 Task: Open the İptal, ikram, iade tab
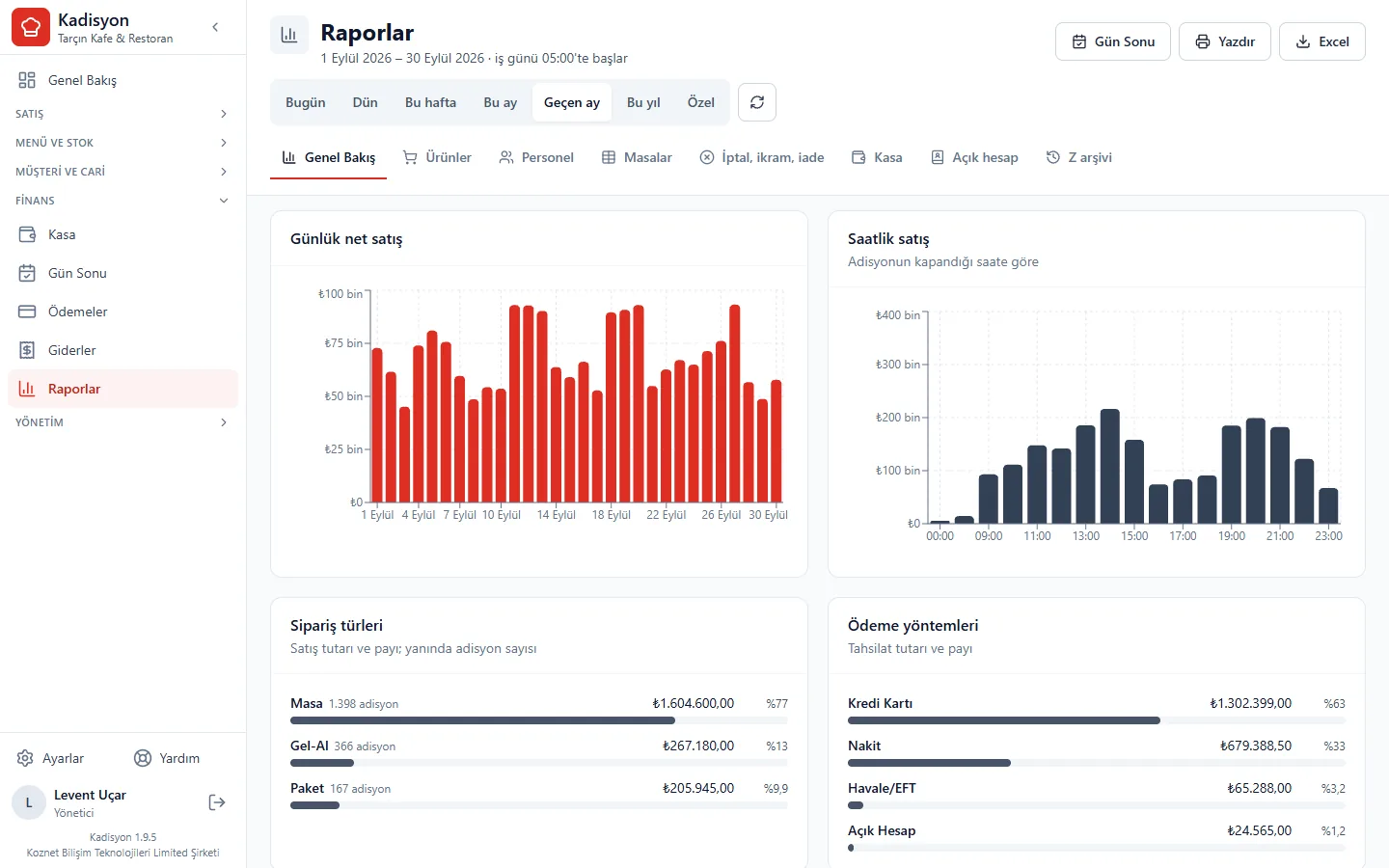[x=762, y=157]
